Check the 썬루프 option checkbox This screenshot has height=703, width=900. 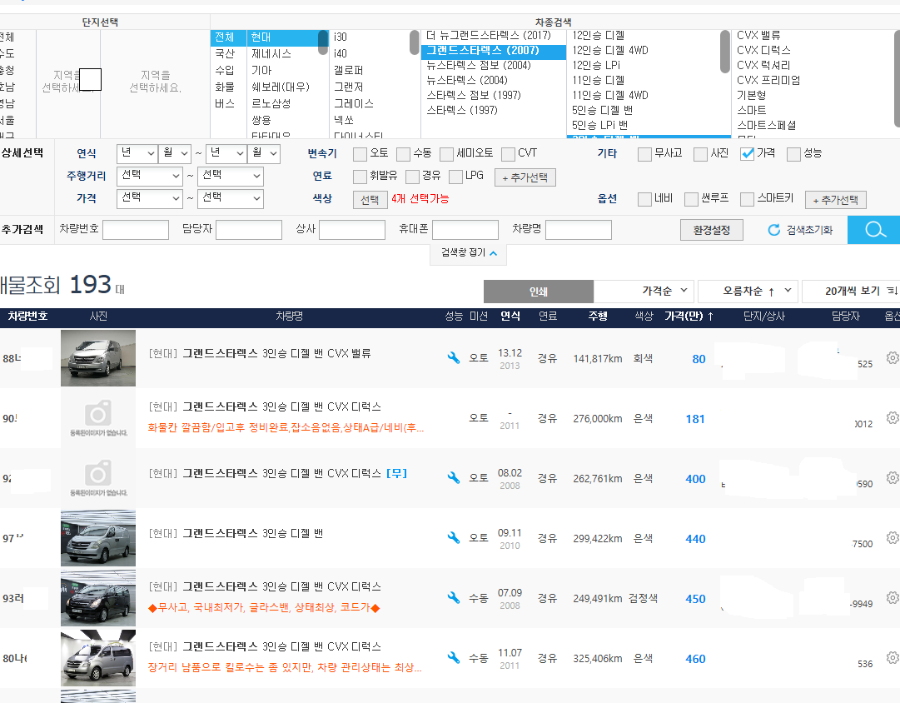pyautogui.click(x=691, y=199)
